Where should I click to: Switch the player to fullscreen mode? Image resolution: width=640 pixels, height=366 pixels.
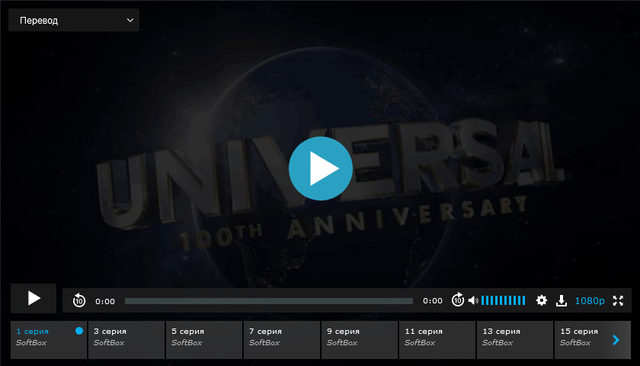[x=618, y=301]
